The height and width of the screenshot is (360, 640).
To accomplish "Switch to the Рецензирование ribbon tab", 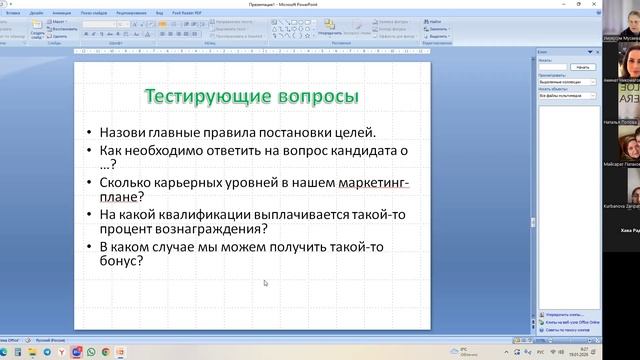I will tap(131, 13).
